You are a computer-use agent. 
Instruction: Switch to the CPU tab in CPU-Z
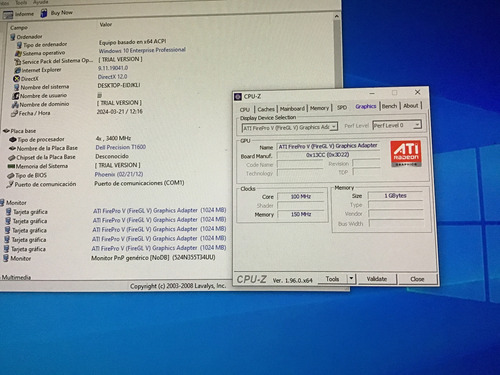click(245, 109)
